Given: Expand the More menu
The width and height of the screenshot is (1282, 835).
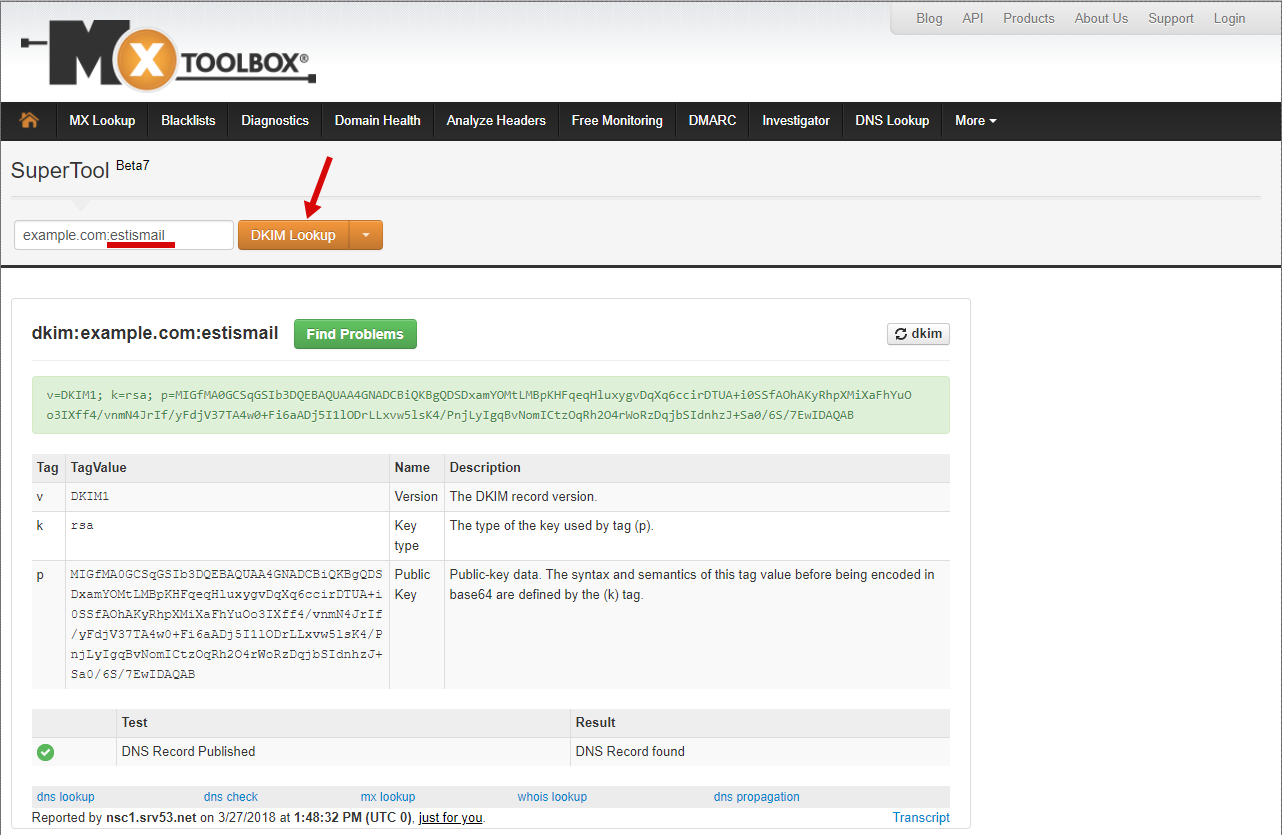Looking at the screenshot, I should pos(975,120).
